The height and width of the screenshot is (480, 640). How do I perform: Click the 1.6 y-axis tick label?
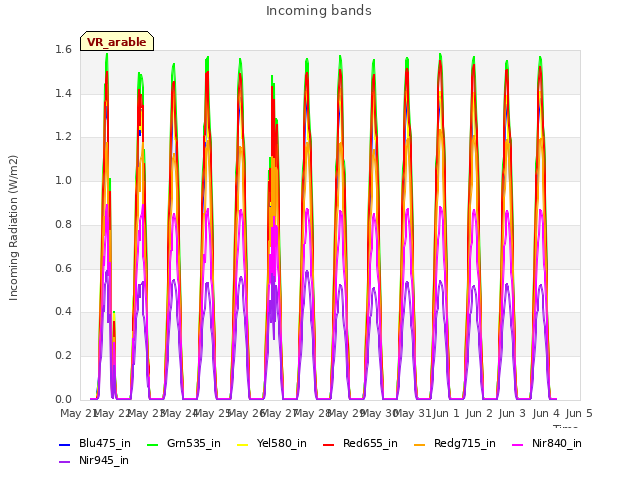click(63, 49)
